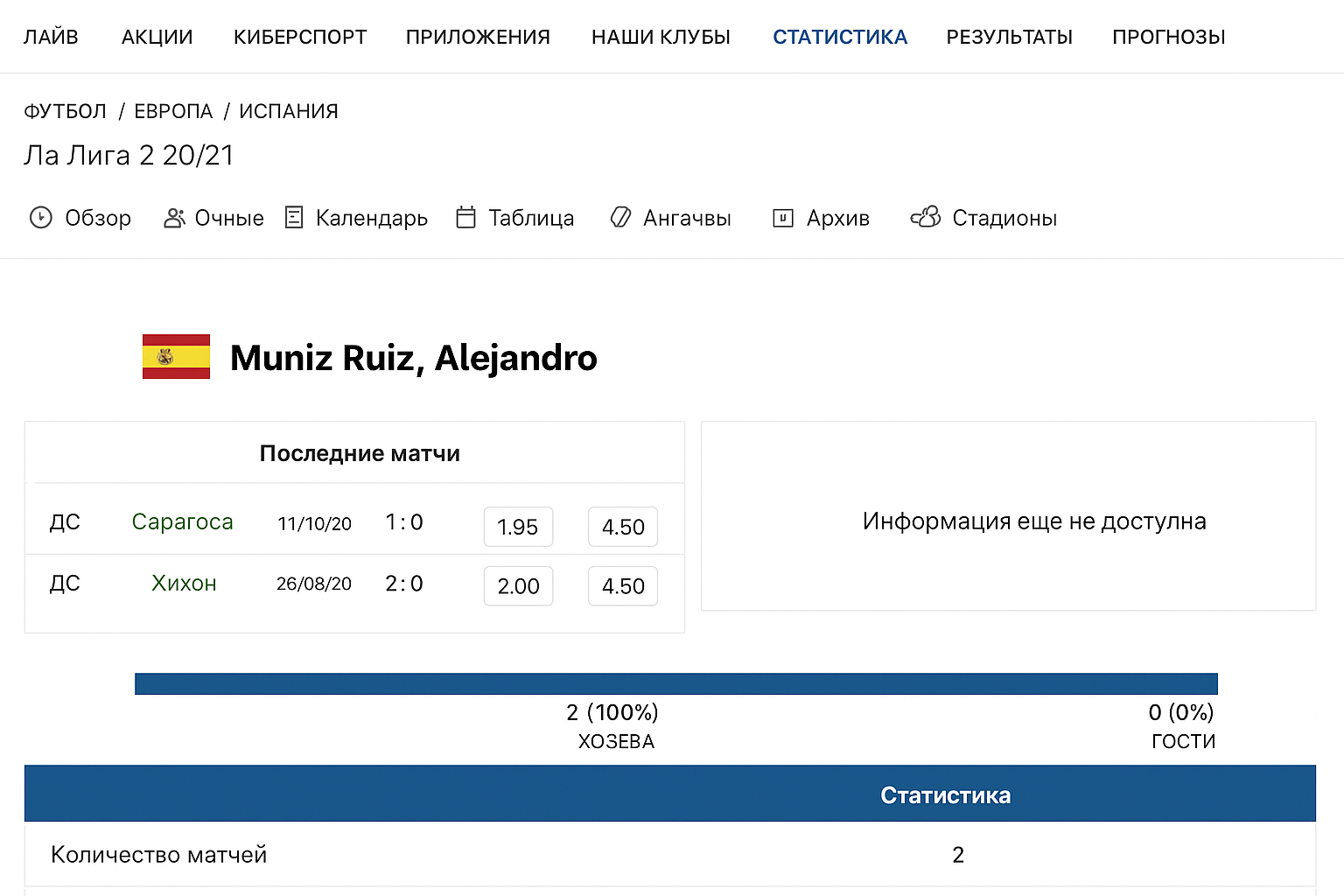Click the Spanish flag icon
1344x896 pixels.
click(x=176, y=357)
